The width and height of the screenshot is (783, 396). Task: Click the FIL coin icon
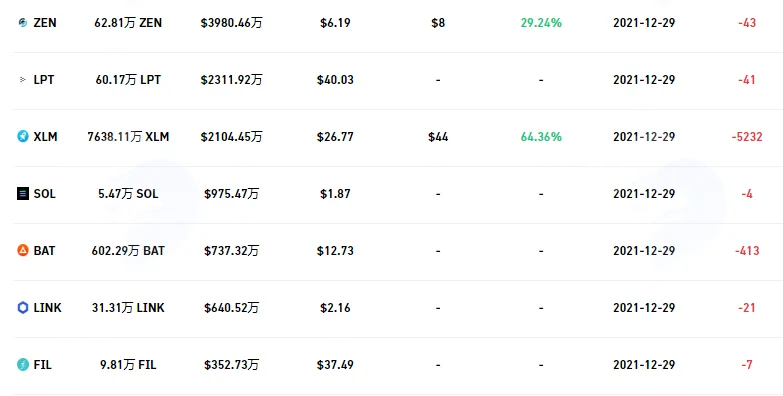click(23, 365)
